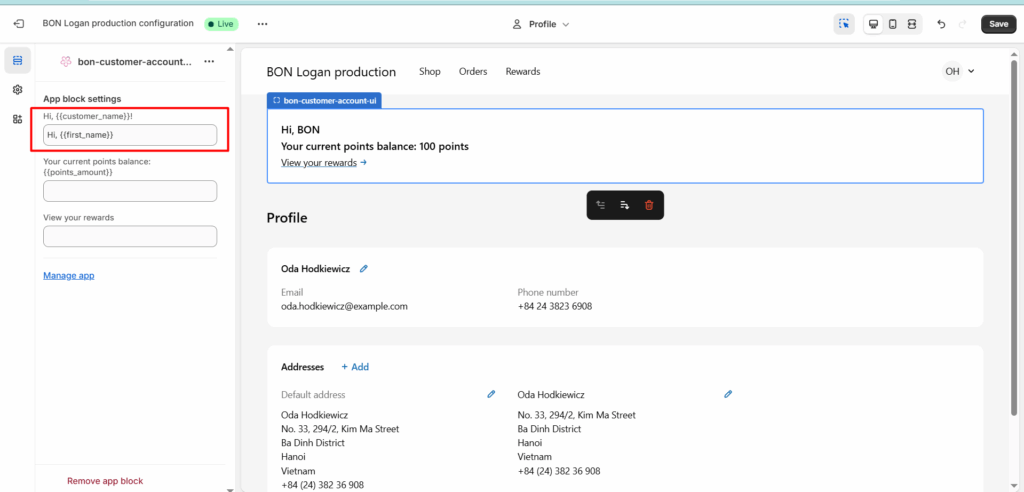Click the exit editor icon

[18, 24]
